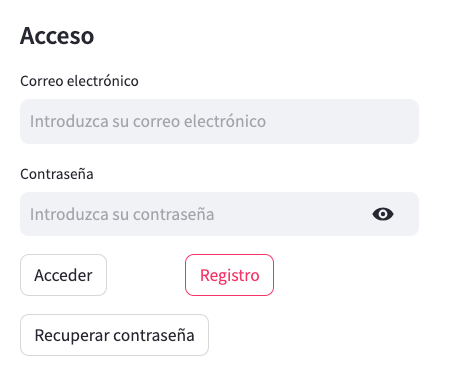Click placeholder 'Introduzca su contraseña'

click(122, 214)
